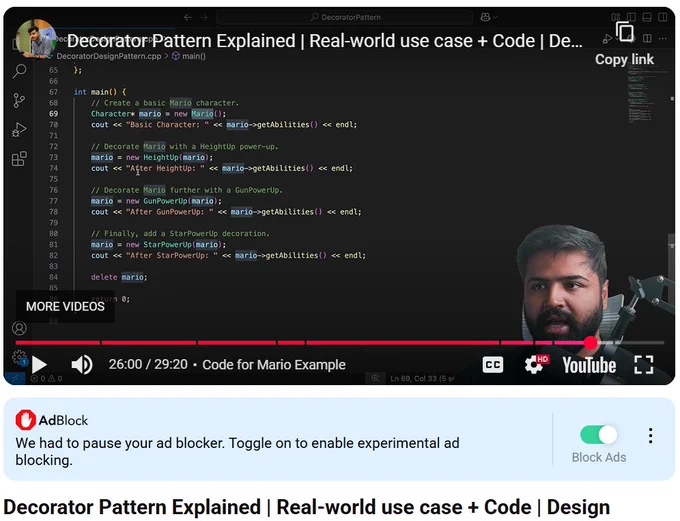
Task: Open Run and Debug in the editor sidebar
Action: (19, 130)
